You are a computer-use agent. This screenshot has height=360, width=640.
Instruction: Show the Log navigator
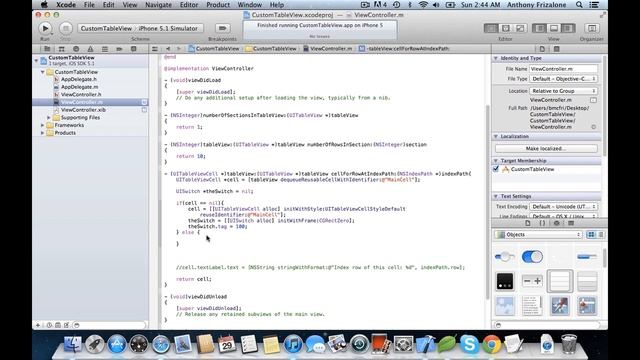coord(133,49)
